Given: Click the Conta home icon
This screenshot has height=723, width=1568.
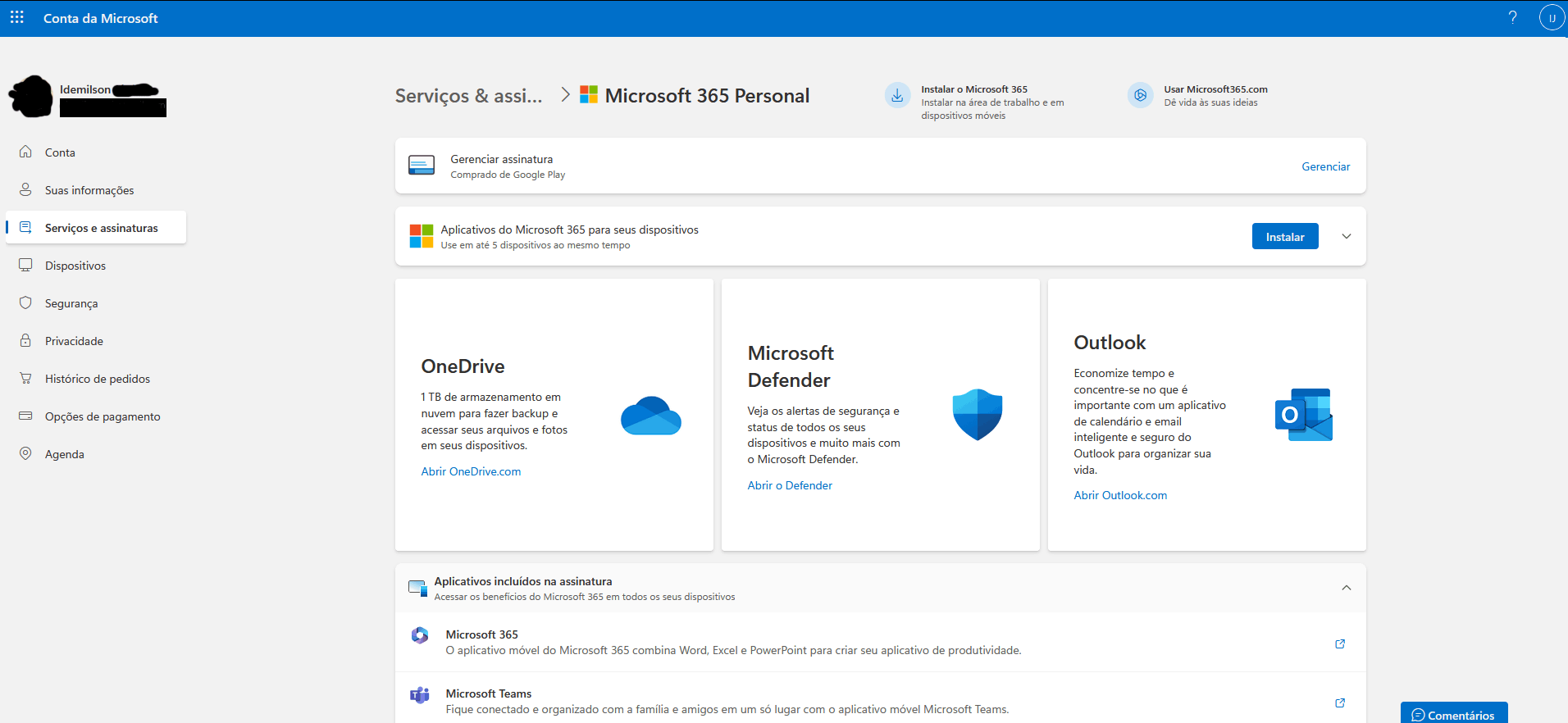Looking at the screenshot, I should point(25,152).
